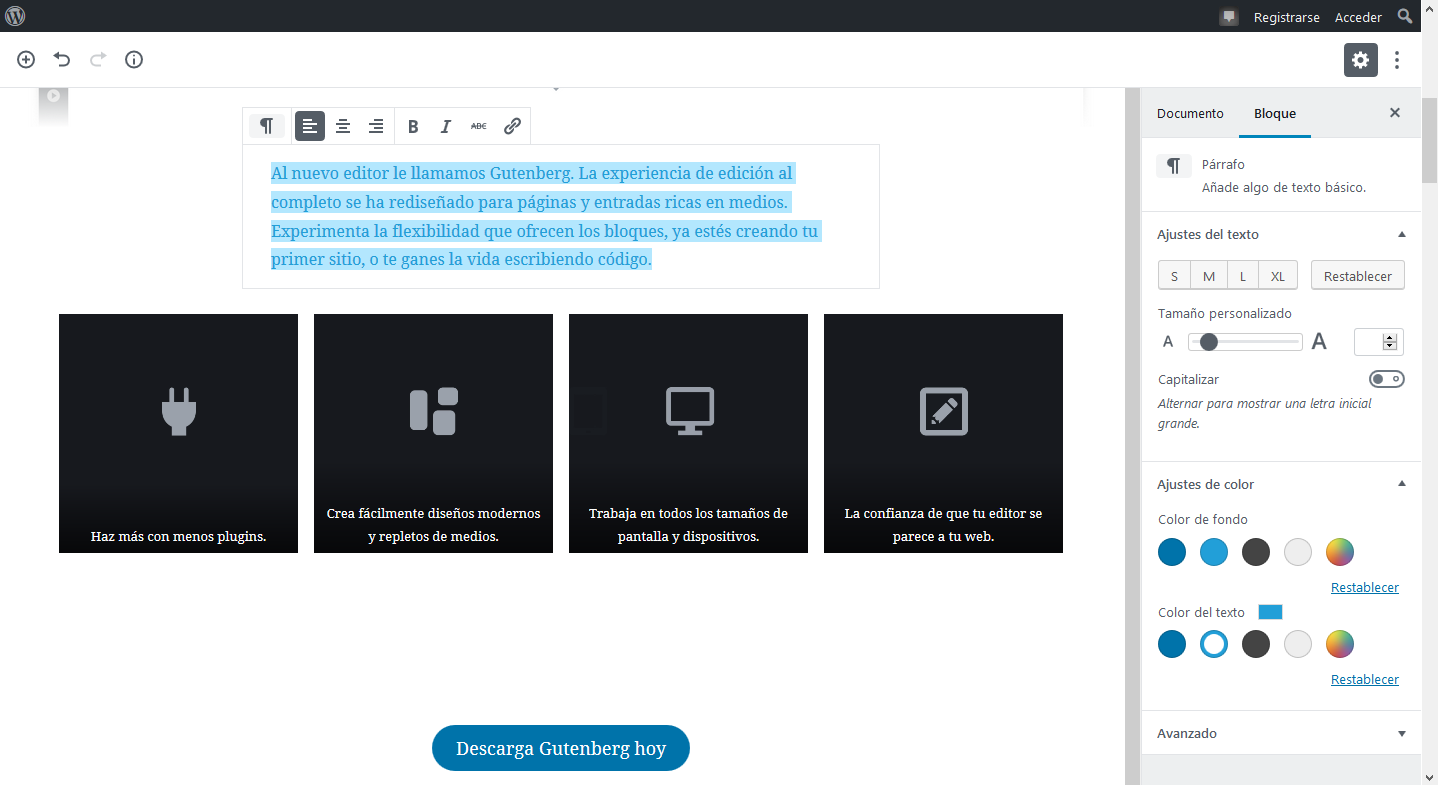
Task: Reset text color via Restablecer link
Action: (x=1365, y=680)
